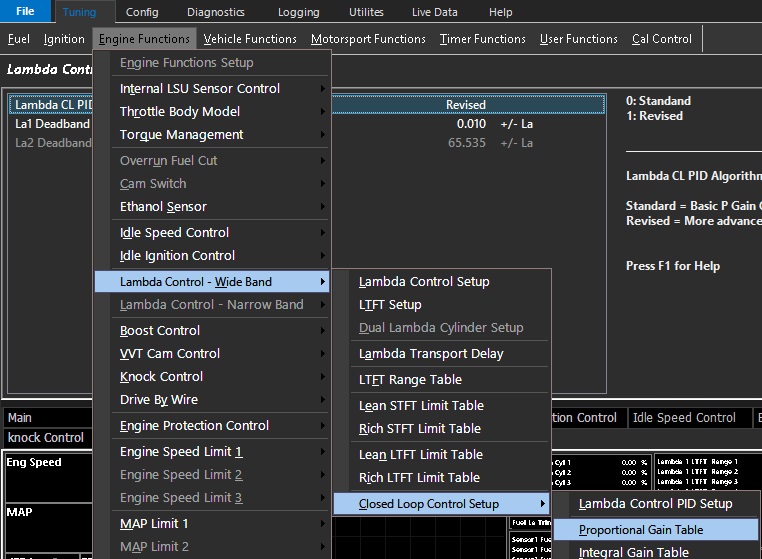Expand Boost Control submenu
Viewport: 762px width, 559px height.
(x=160, y=331)
